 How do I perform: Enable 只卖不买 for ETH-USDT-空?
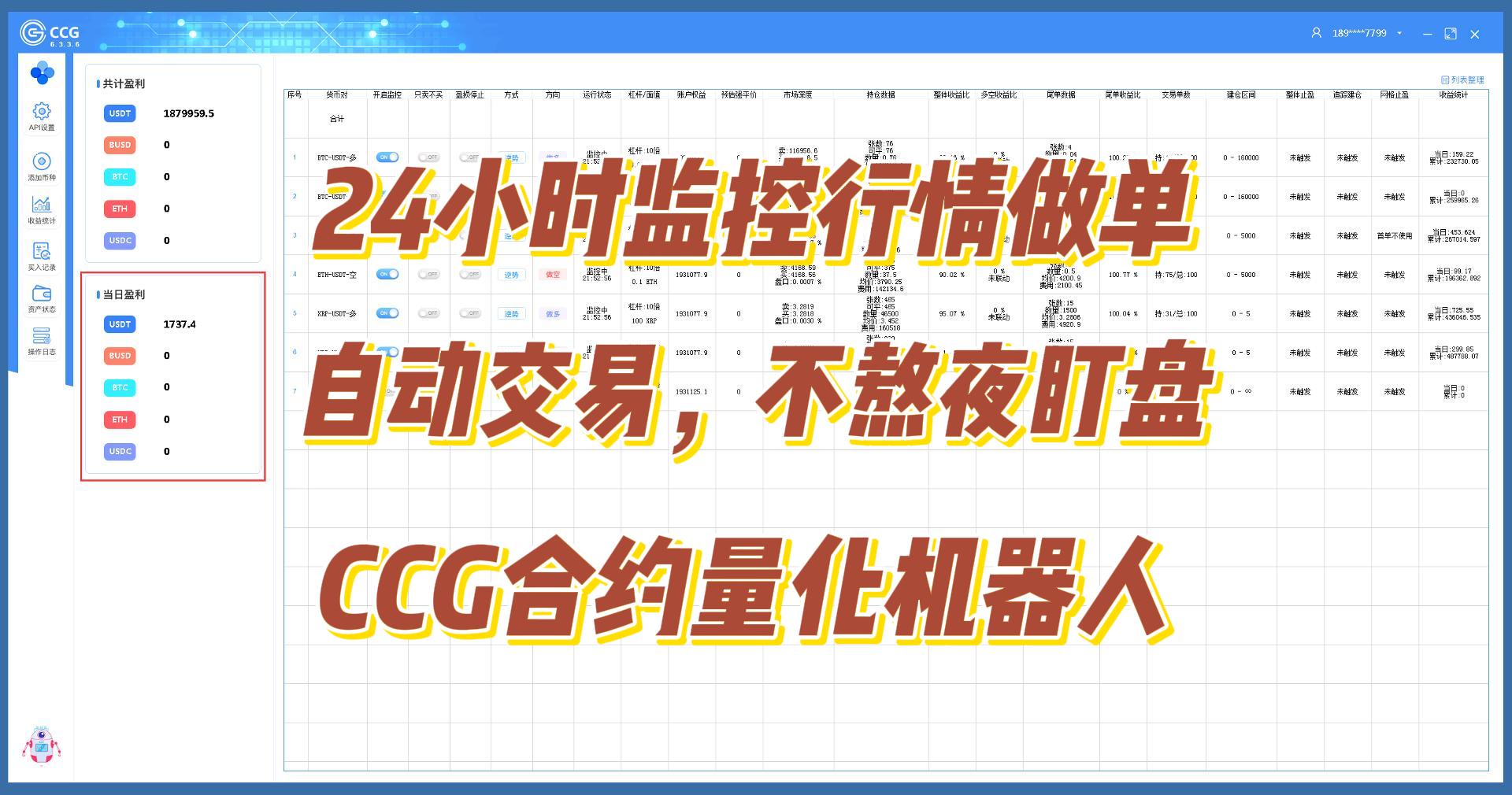tap(428, 274)
